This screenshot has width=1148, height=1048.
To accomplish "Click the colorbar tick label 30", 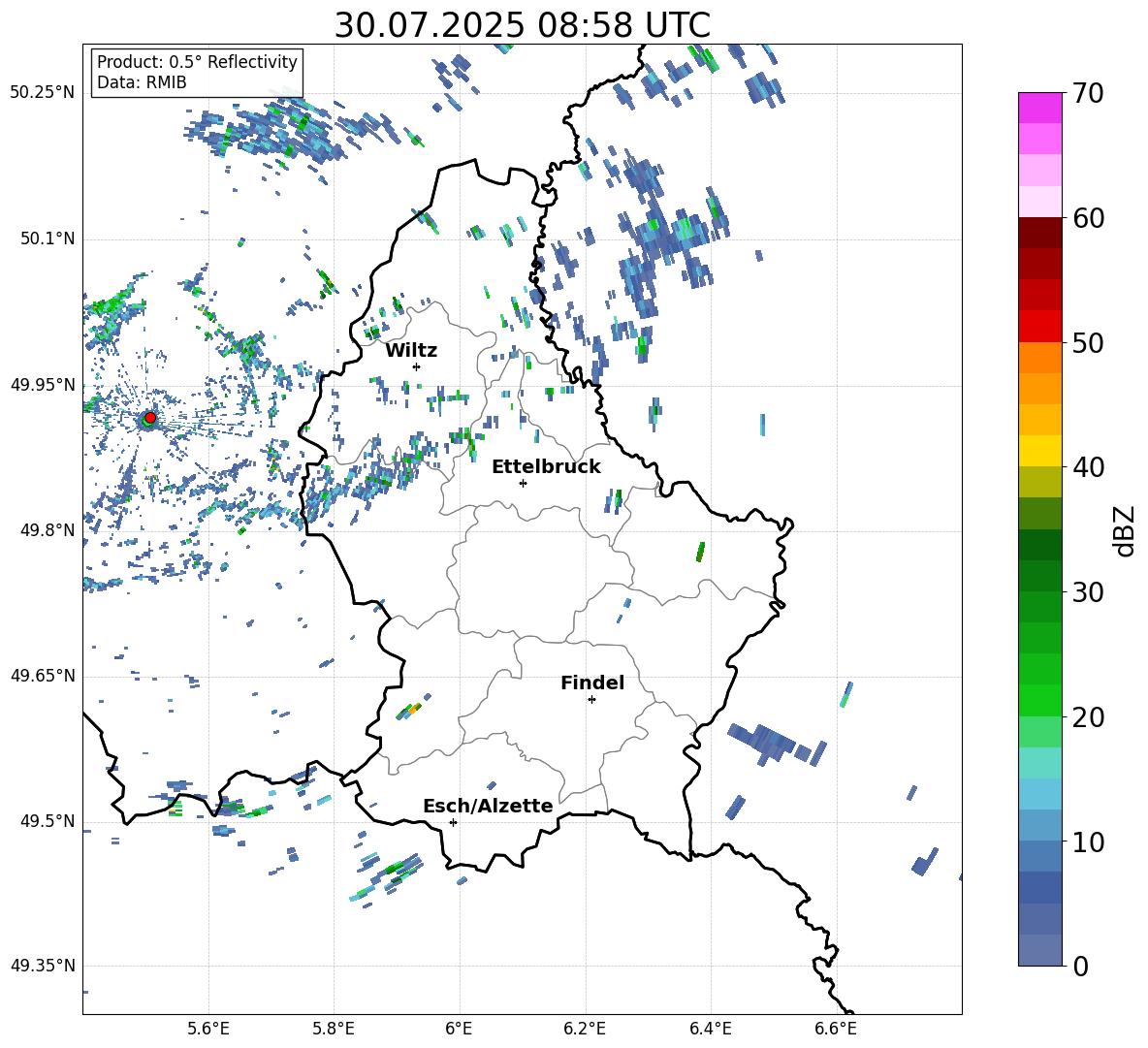I will pyautogui.click(x=1088, y=592).
